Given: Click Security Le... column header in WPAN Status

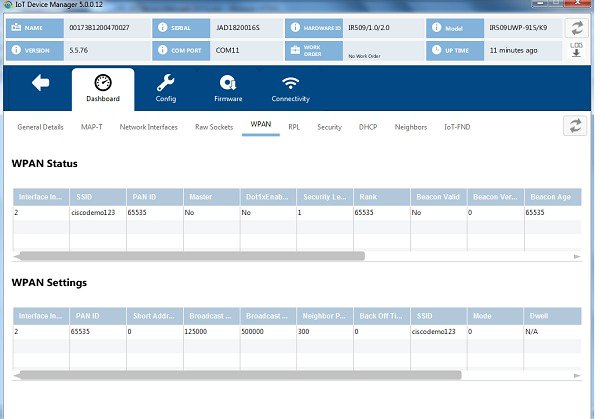Looking at the screenshot, I should pyautogui.click(x=325, y=197).
